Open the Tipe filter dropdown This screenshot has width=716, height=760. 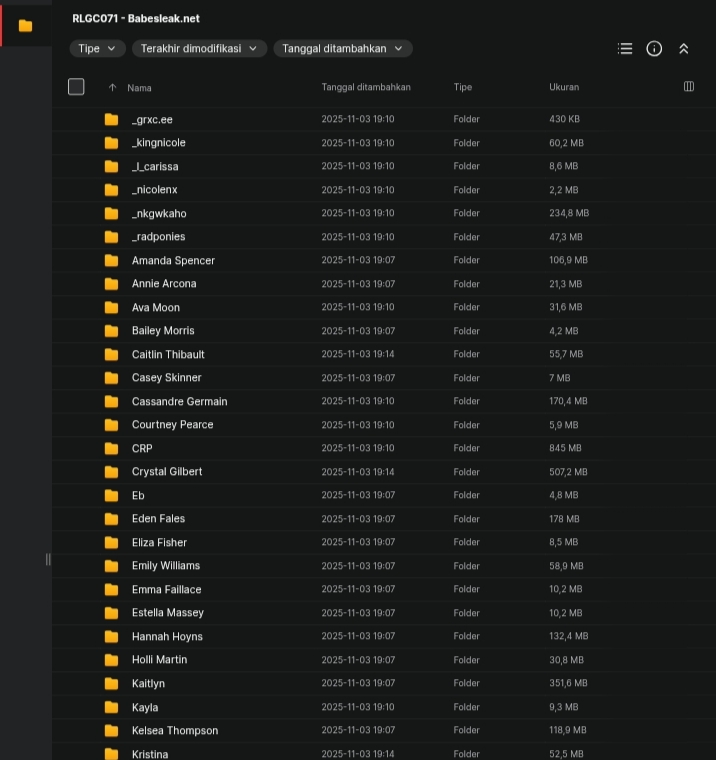click(x=97, y=48)
